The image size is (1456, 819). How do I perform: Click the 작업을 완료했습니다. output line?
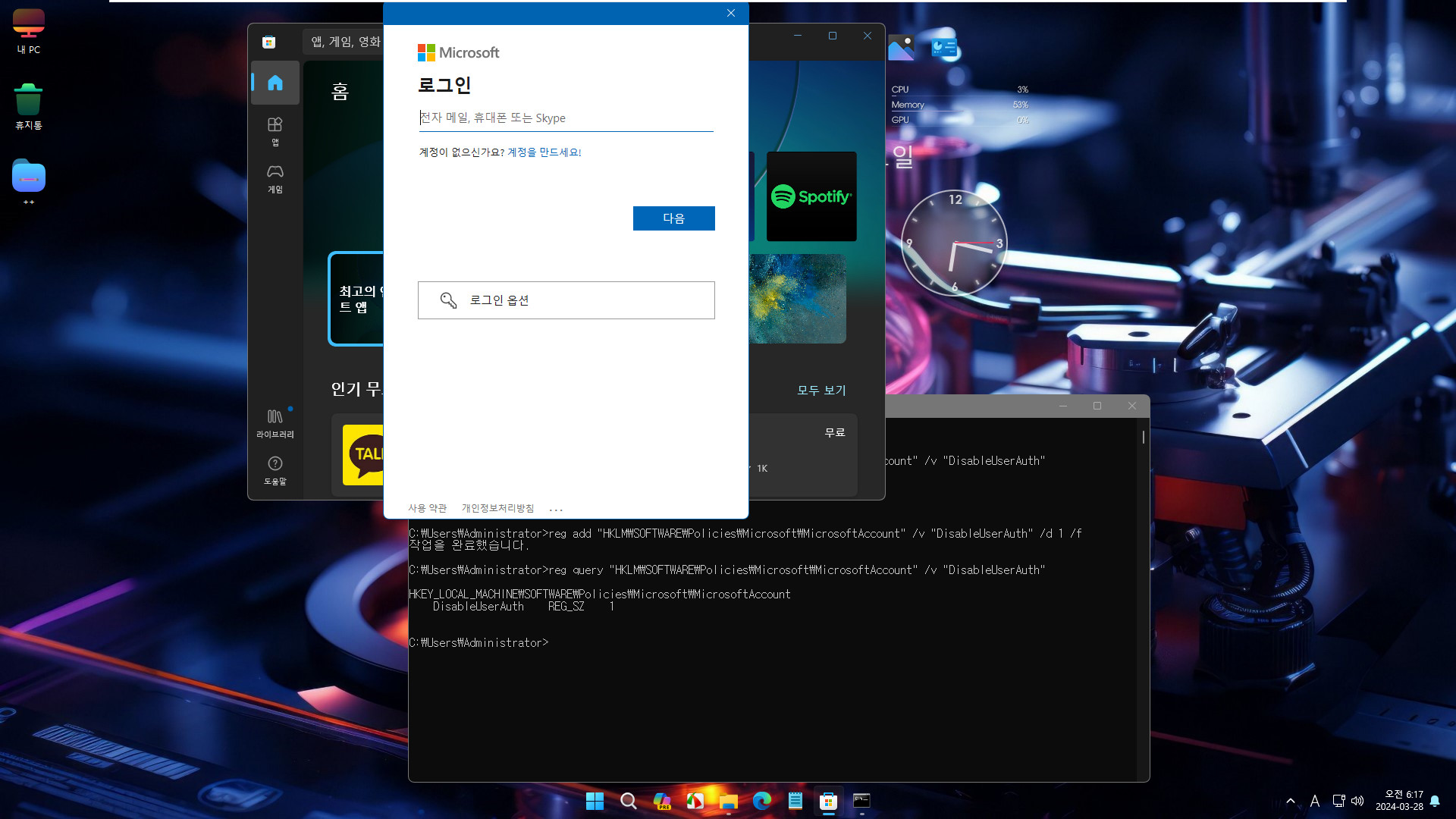(469, 545)
